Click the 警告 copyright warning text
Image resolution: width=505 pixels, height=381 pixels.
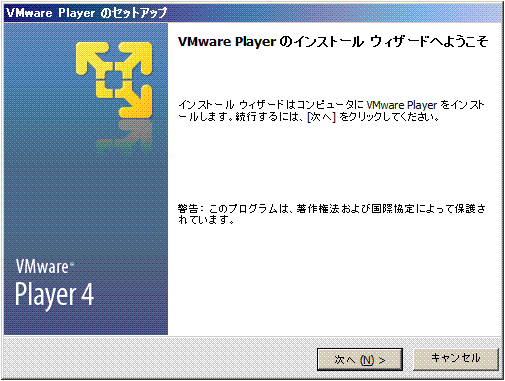(331, 214)
